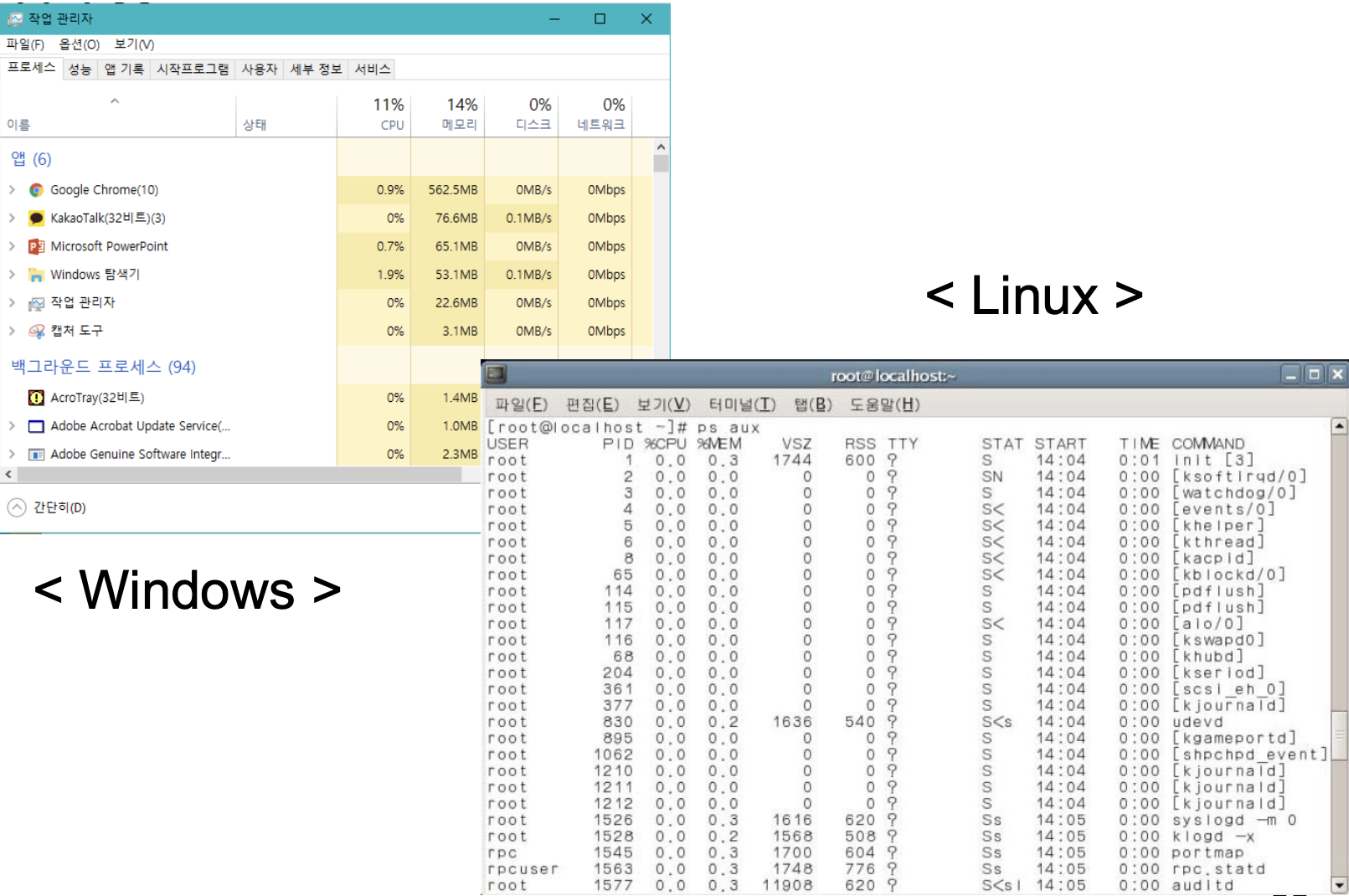
Task: Switch to the 성능 tab
Action: (x=80, y=70)
